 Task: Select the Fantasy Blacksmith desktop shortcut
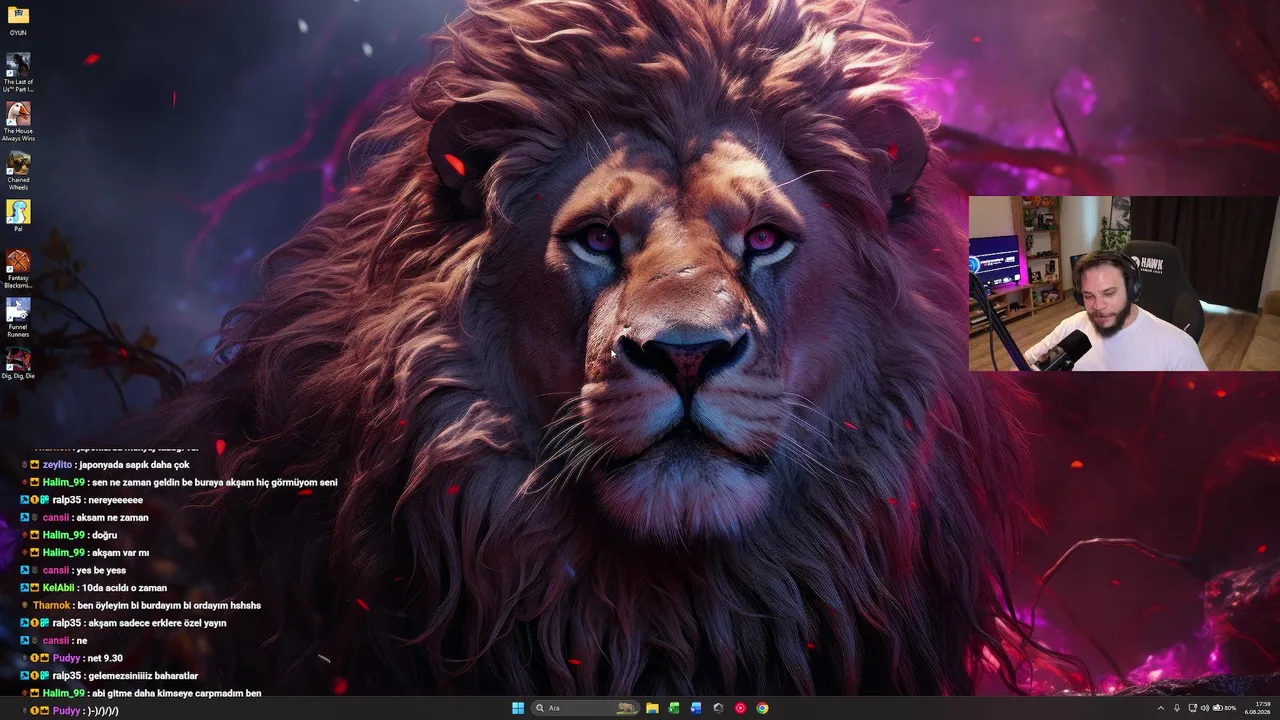18,268
